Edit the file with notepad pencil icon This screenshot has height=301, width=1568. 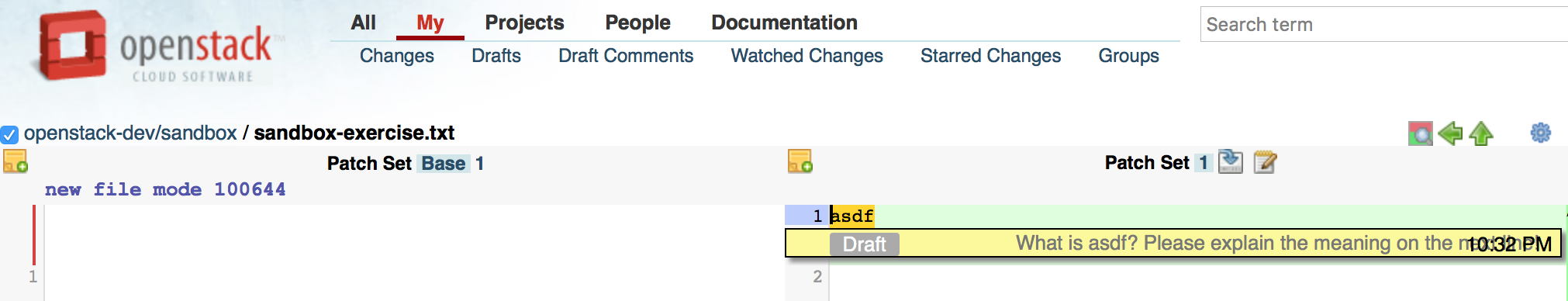click(x=1264, y=161)
